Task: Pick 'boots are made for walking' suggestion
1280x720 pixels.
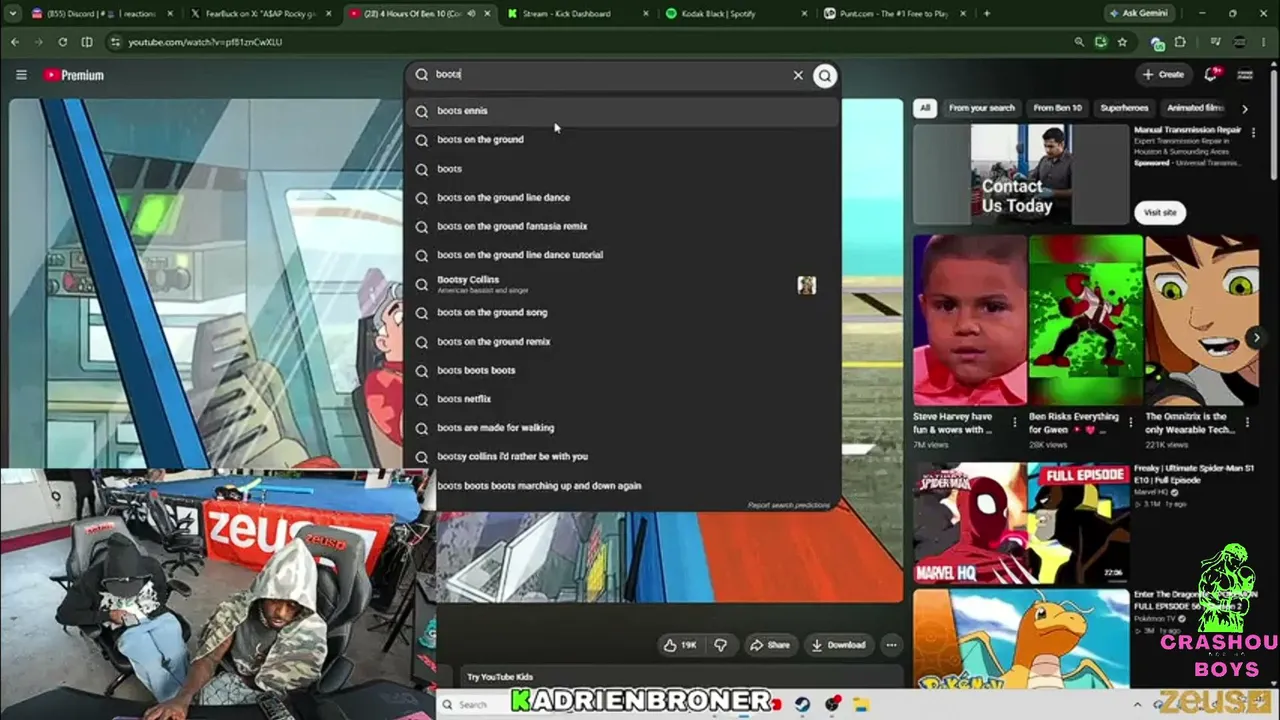Action: click(x=622, y=428)
